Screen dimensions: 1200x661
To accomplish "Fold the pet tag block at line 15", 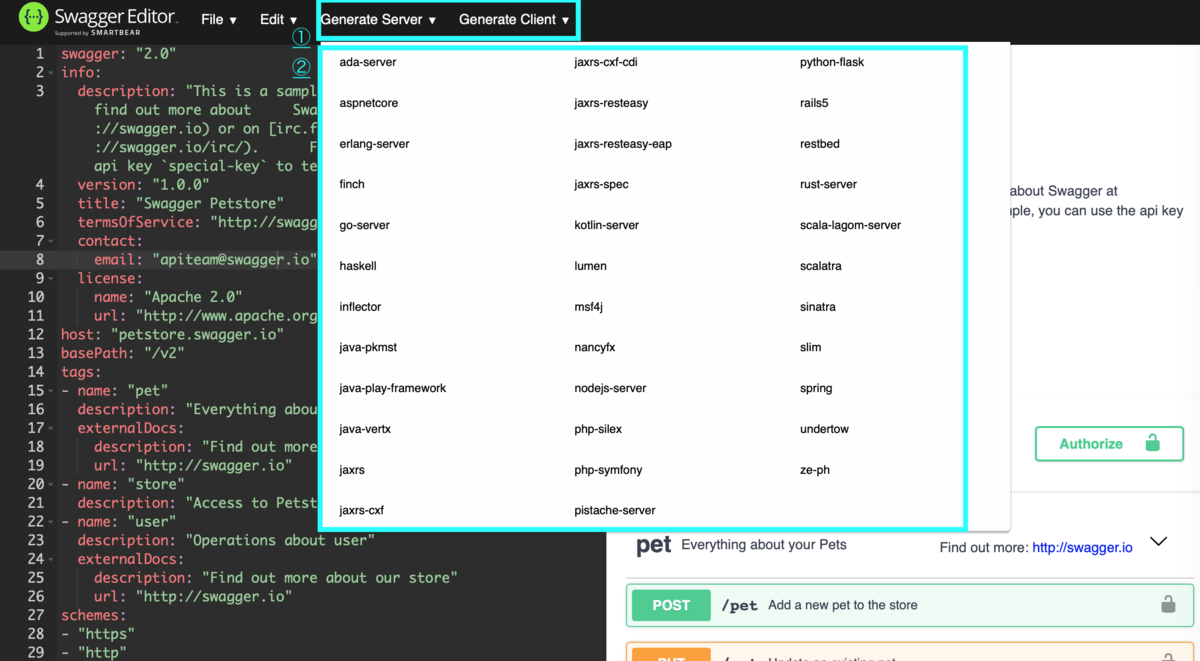I will tap(52, 391).
